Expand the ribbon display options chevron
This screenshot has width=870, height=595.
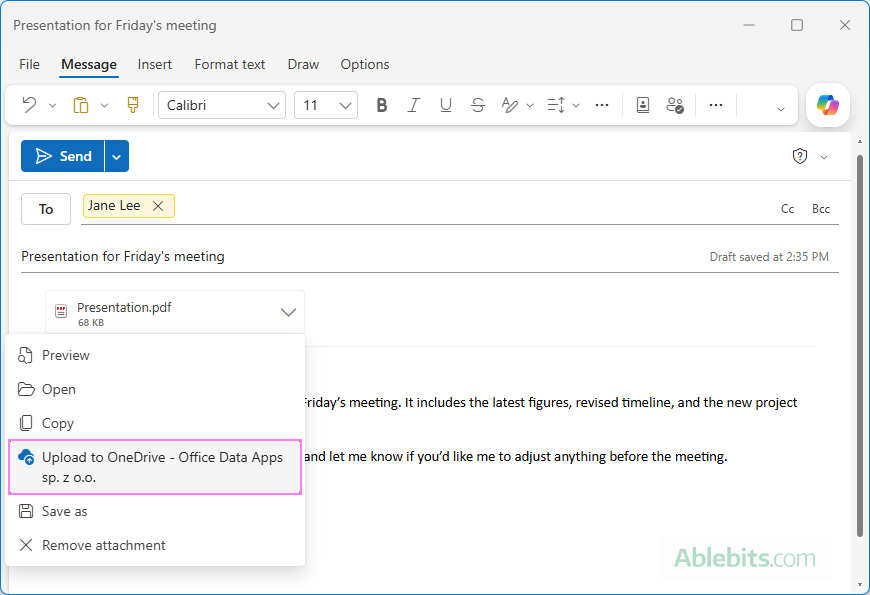pos(781,109)
